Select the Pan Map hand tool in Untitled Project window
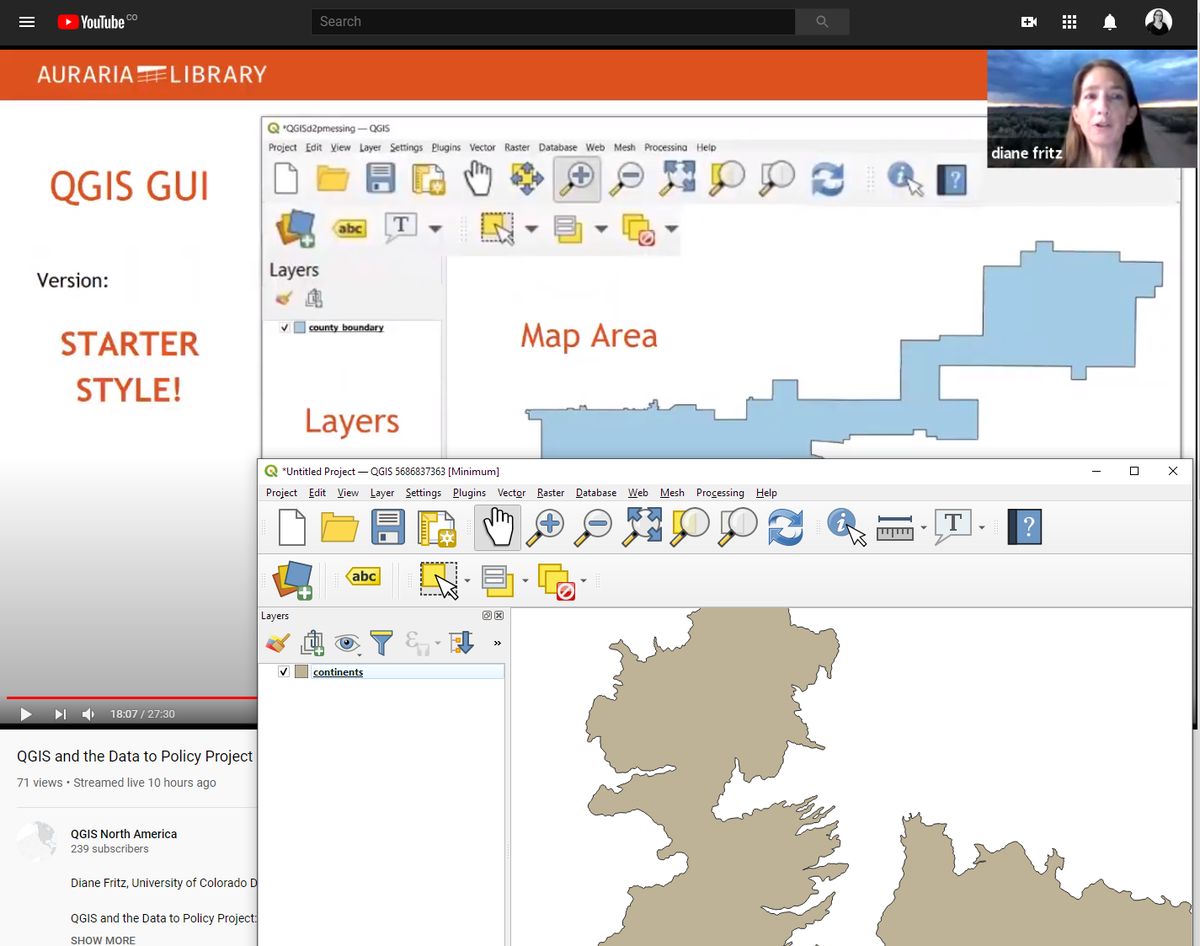 (497, 527)
